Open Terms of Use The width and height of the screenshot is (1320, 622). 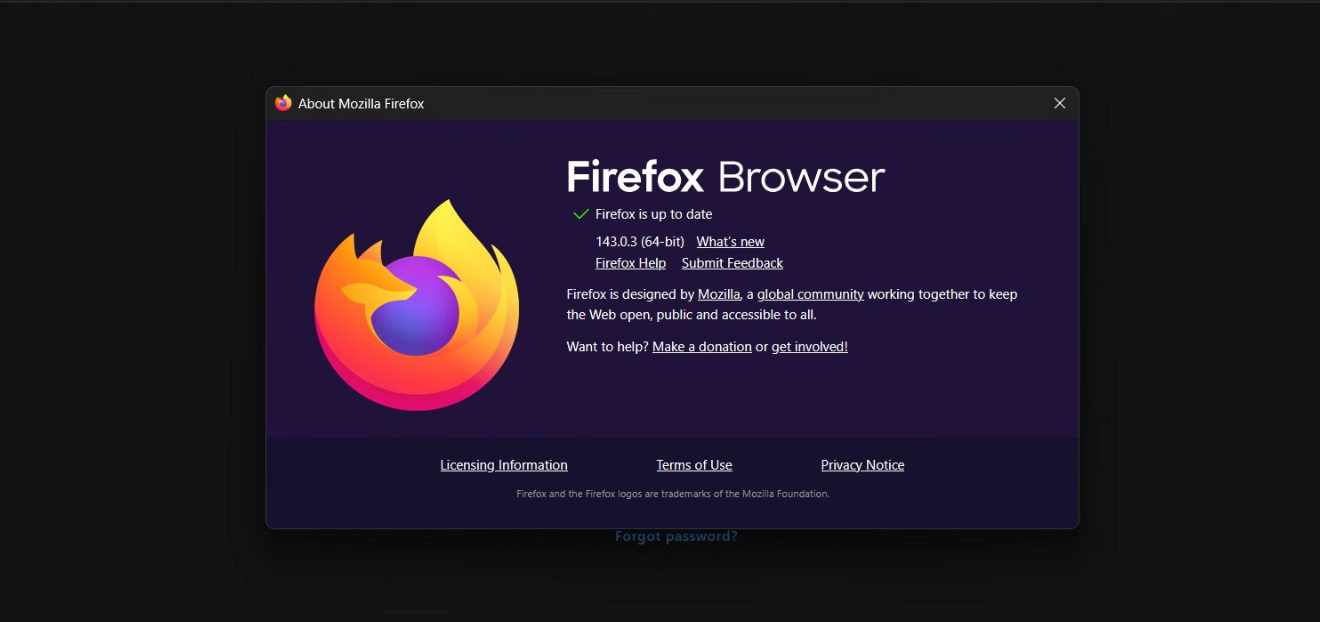tap(694, 465)
